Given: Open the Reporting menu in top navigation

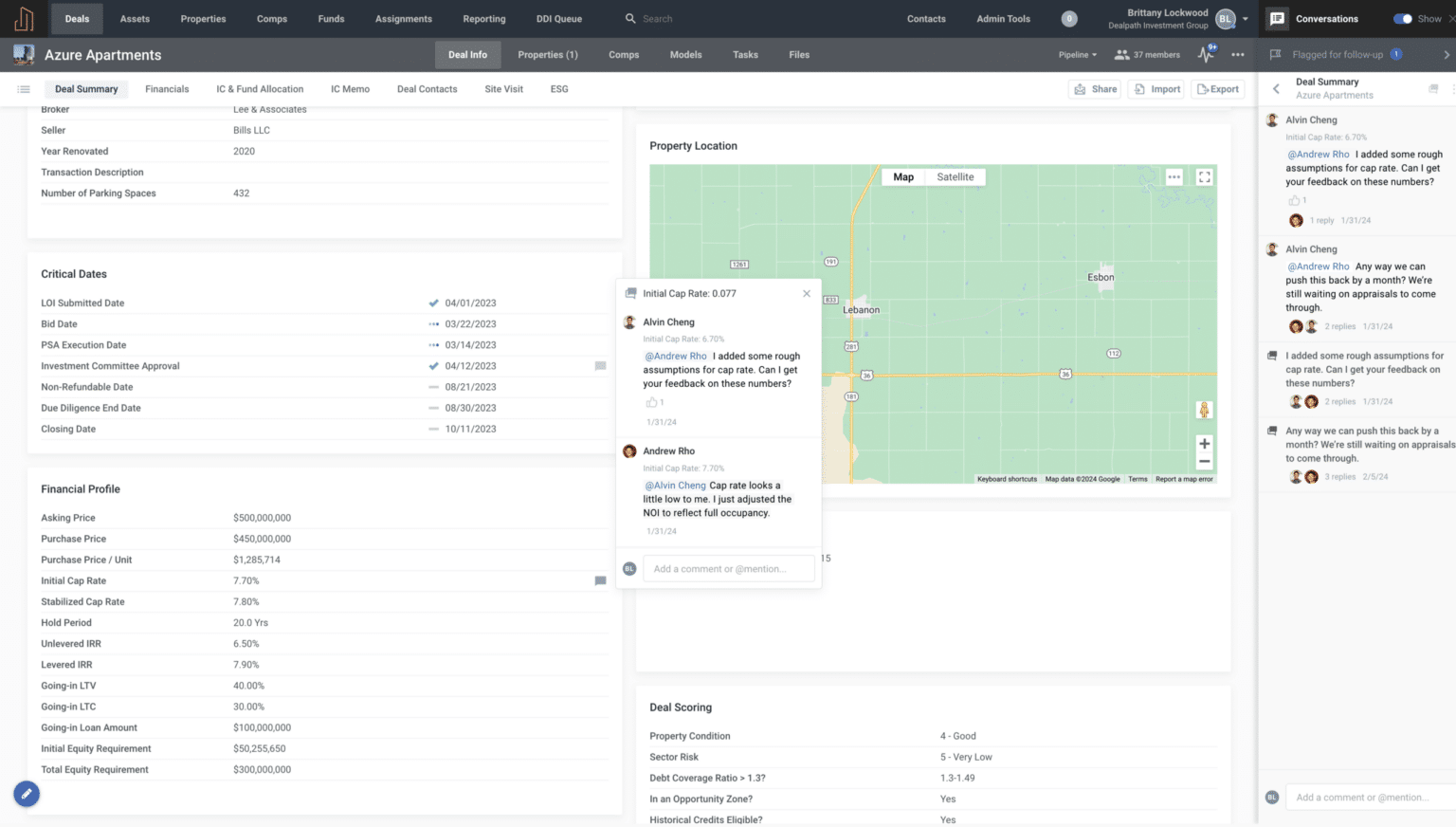Looking at the screenshot, I should coord(483,19).
